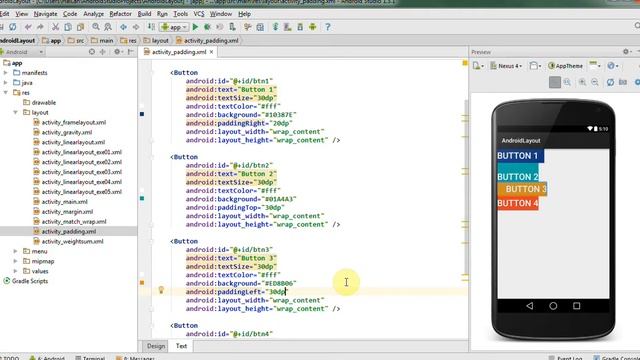The height and width of the screenshot is (360, 640).
Task: Click the Paste icon in toolbar
Action: coord(80,27)
